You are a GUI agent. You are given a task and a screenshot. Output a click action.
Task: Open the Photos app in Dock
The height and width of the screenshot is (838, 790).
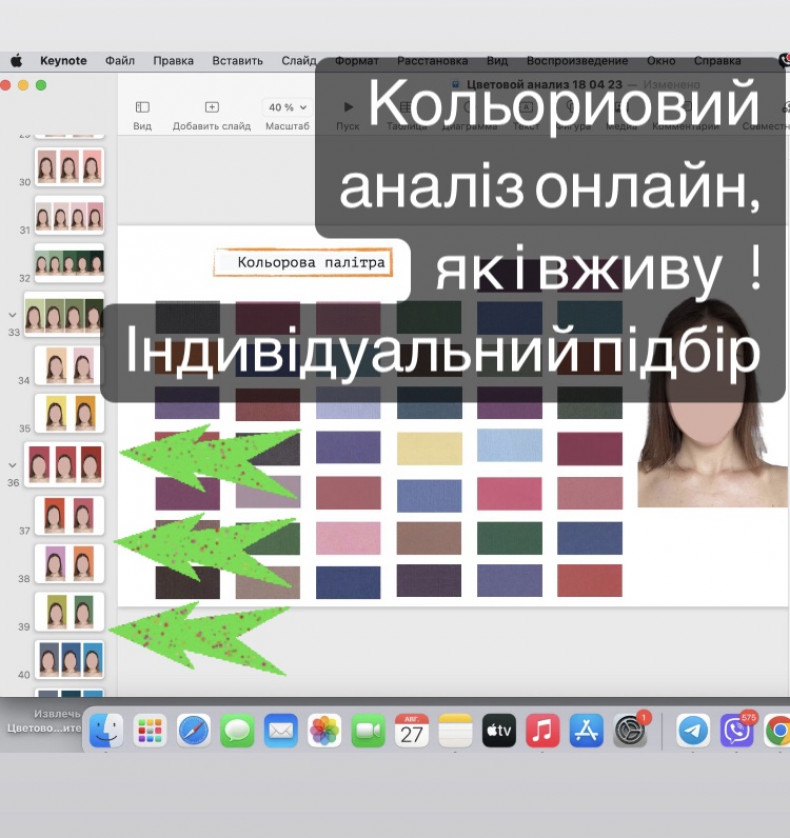click(x=324, y=731)
